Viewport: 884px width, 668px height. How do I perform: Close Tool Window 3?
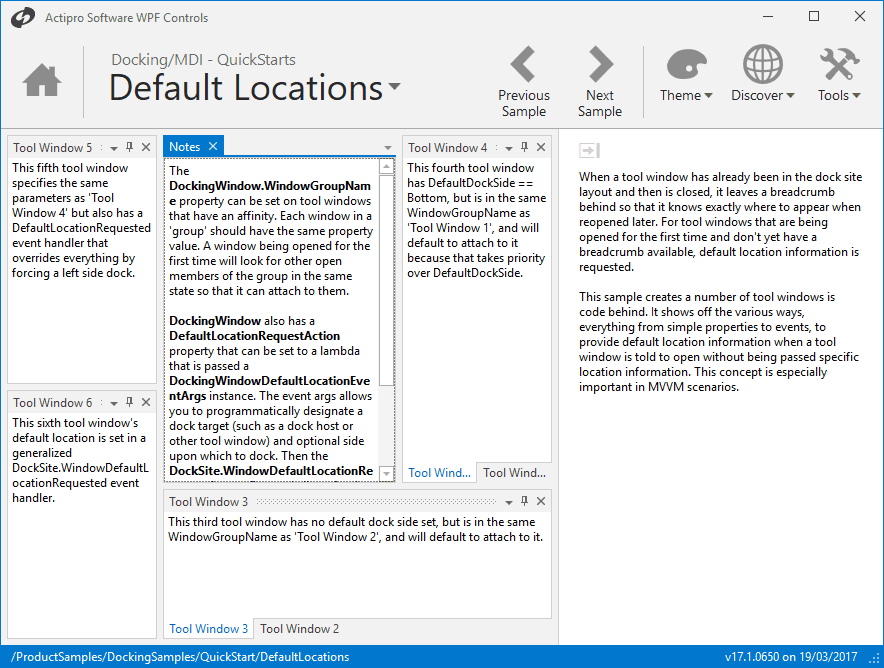[541, 501]
